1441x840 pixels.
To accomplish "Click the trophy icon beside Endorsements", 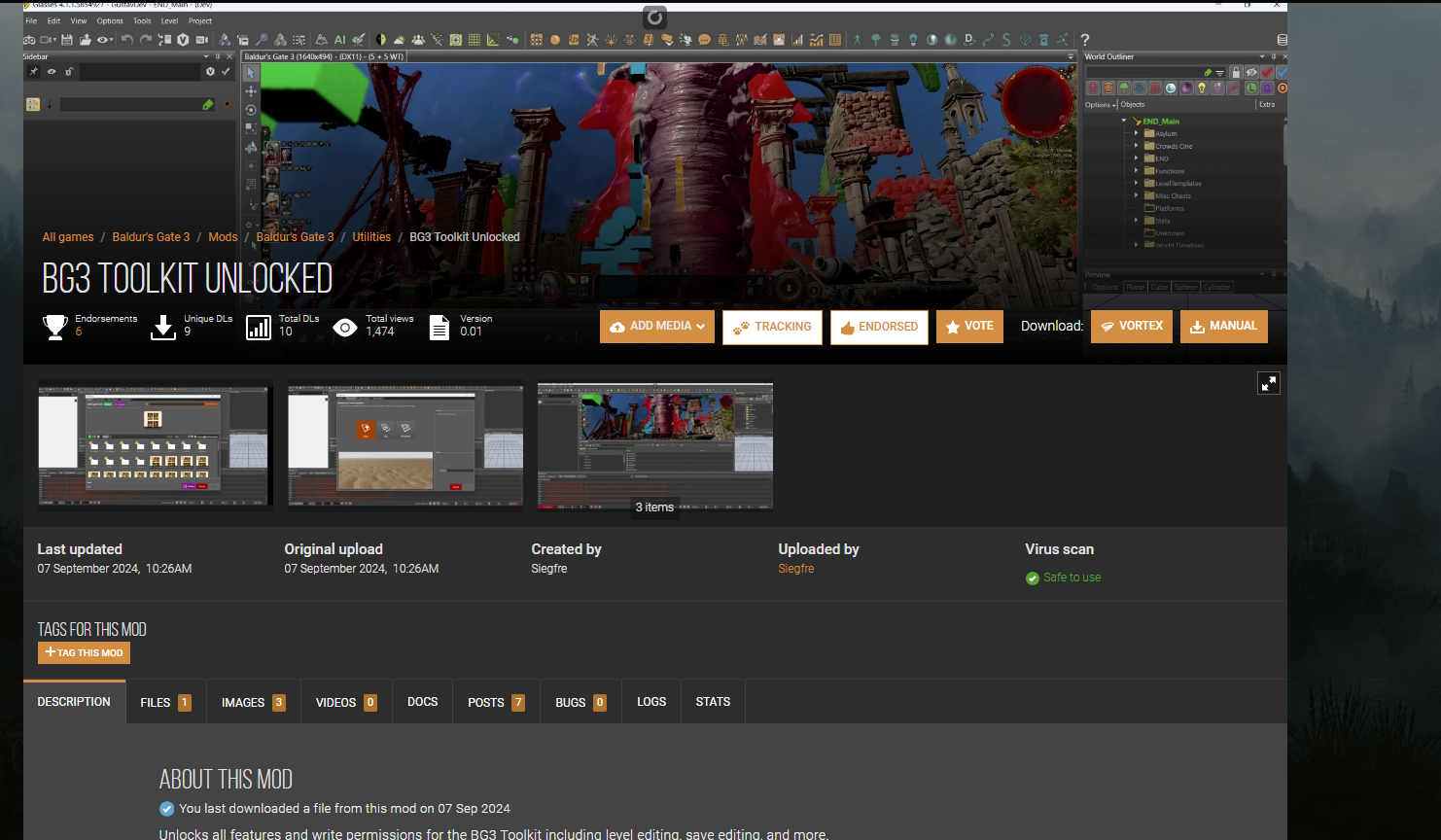I will 55,327.
